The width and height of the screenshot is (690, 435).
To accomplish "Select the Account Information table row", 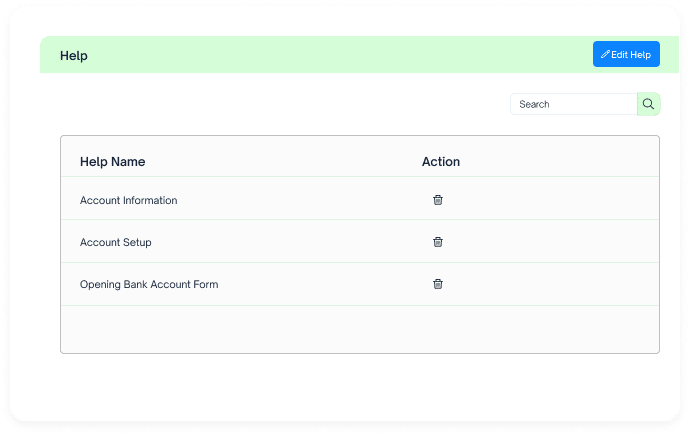I will [x=360, y=198].
